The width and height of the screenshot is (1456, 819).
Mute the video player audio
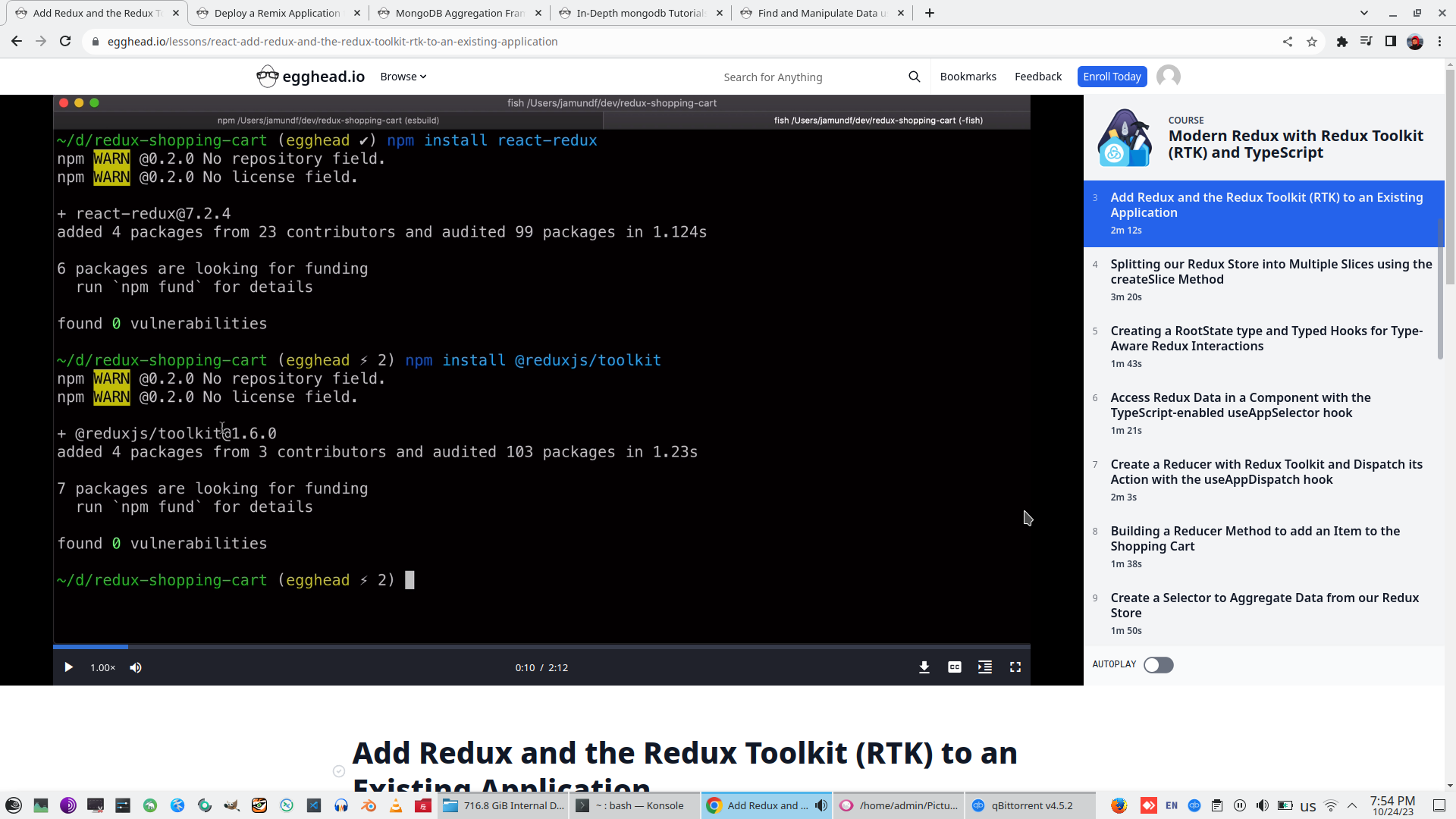click(136, 667)
